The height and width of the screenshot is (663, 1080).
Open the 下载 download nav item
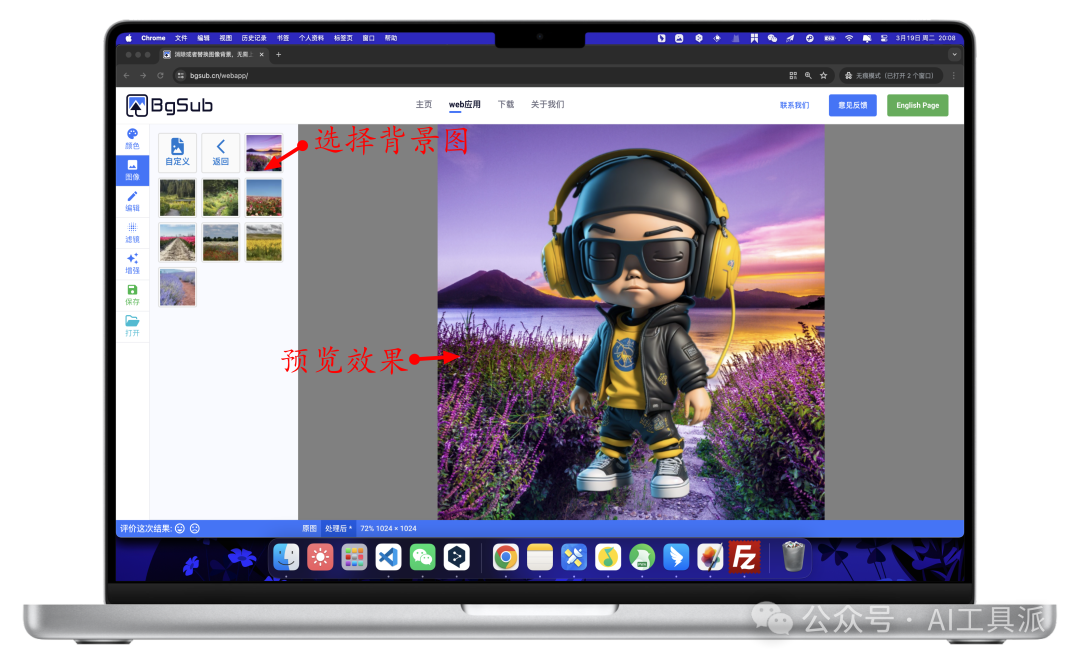(x=506, y=105)
